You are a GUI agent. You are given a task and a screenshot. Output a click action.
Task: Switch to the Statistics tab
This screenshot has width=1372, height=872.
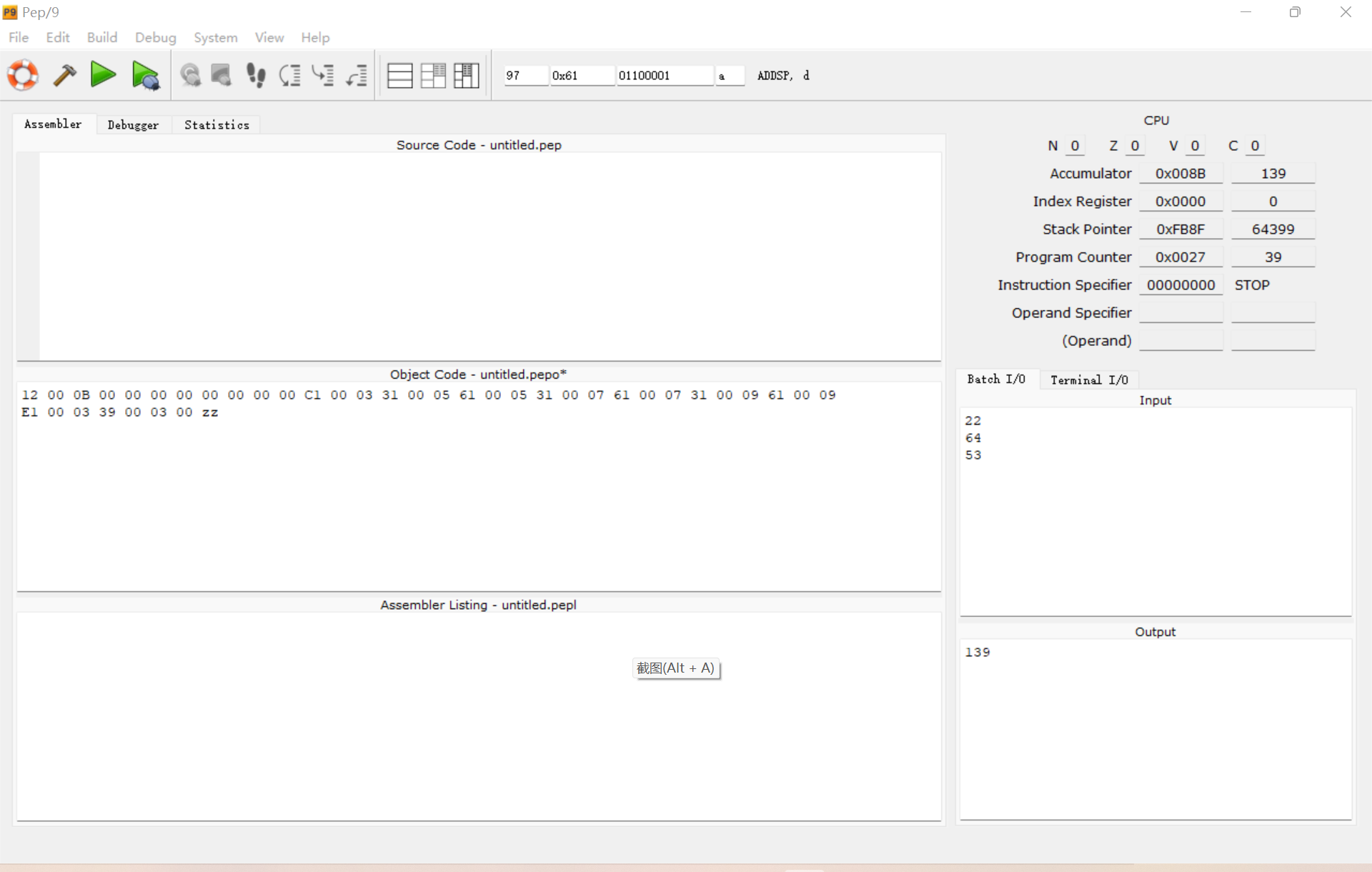tap(217, 124)
